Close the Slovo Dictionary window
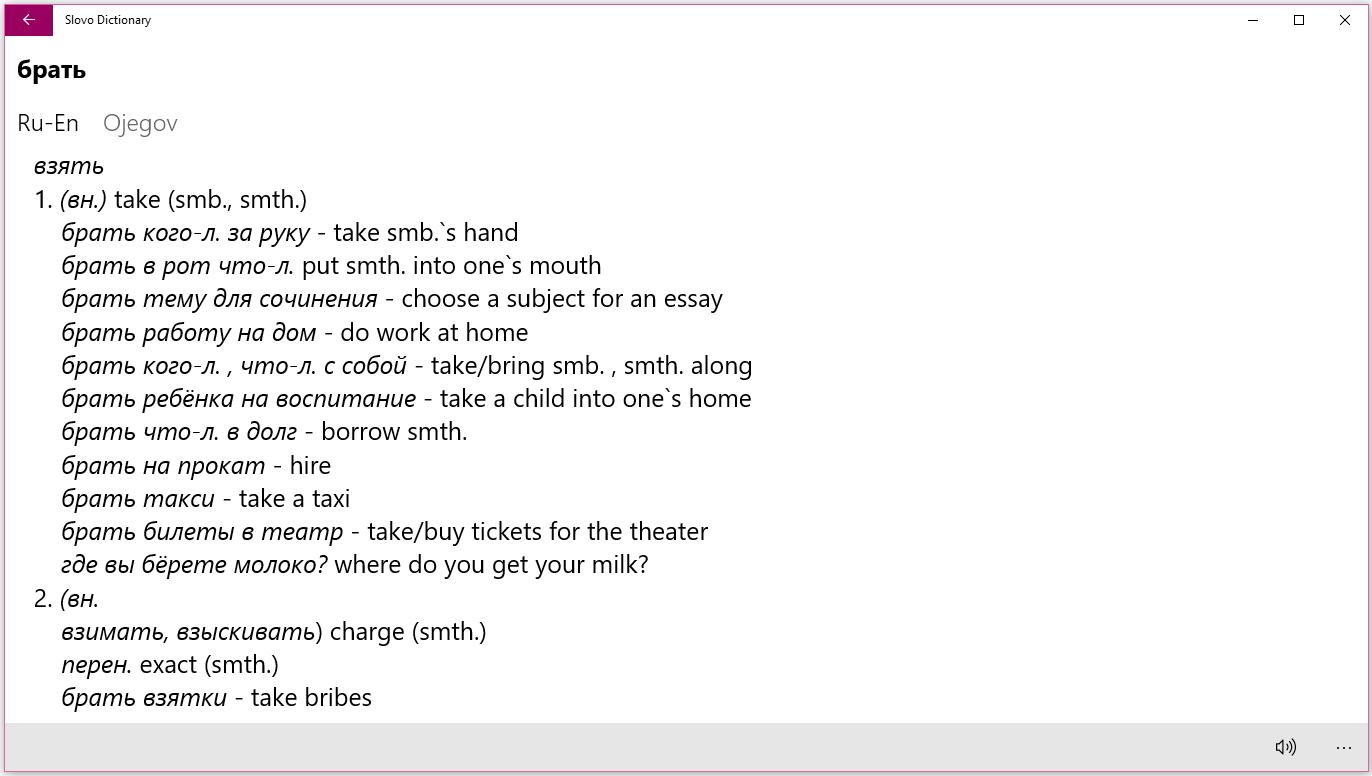 [x=1345, y=20]
